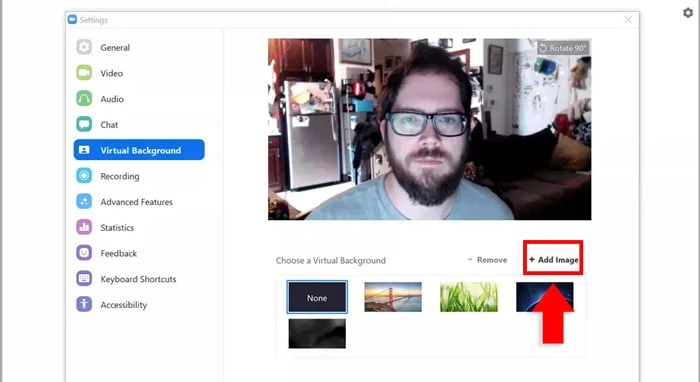Click the Chat bubble icon

click(84, 124)
